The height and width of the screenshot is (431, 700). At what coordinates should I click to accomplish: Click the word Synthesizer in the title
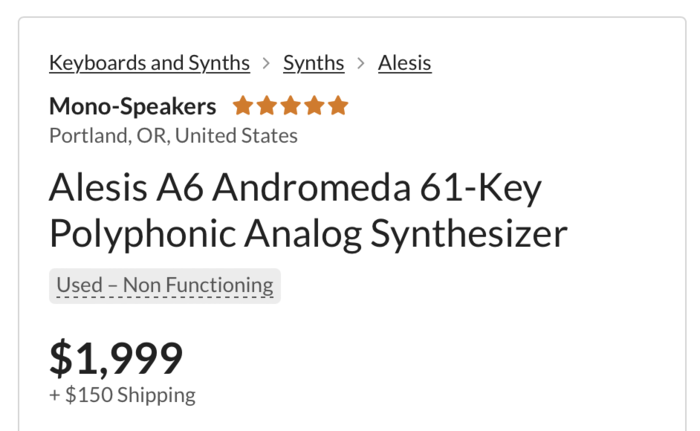469,233
